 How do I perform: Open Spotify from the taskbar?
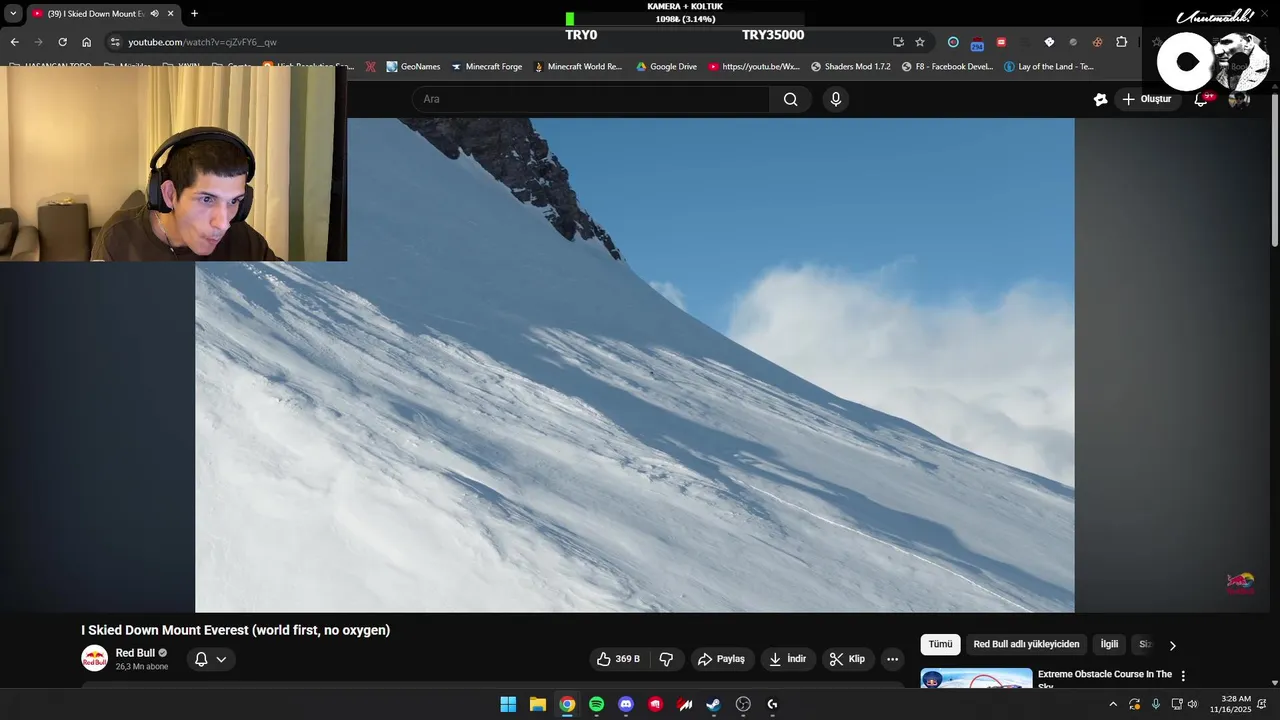(596, 704)
